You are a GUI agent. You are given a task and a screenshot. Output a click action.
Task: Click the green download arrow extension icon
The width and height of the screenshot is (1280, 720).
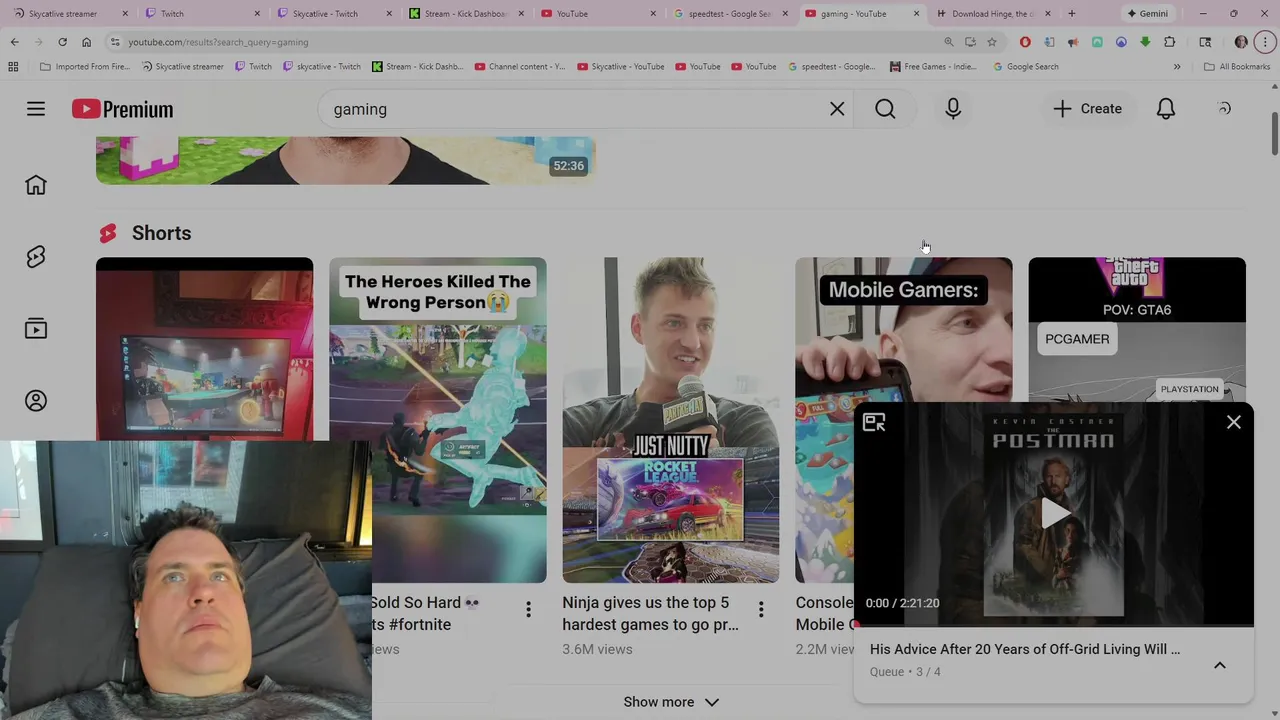coord(1145,42)
